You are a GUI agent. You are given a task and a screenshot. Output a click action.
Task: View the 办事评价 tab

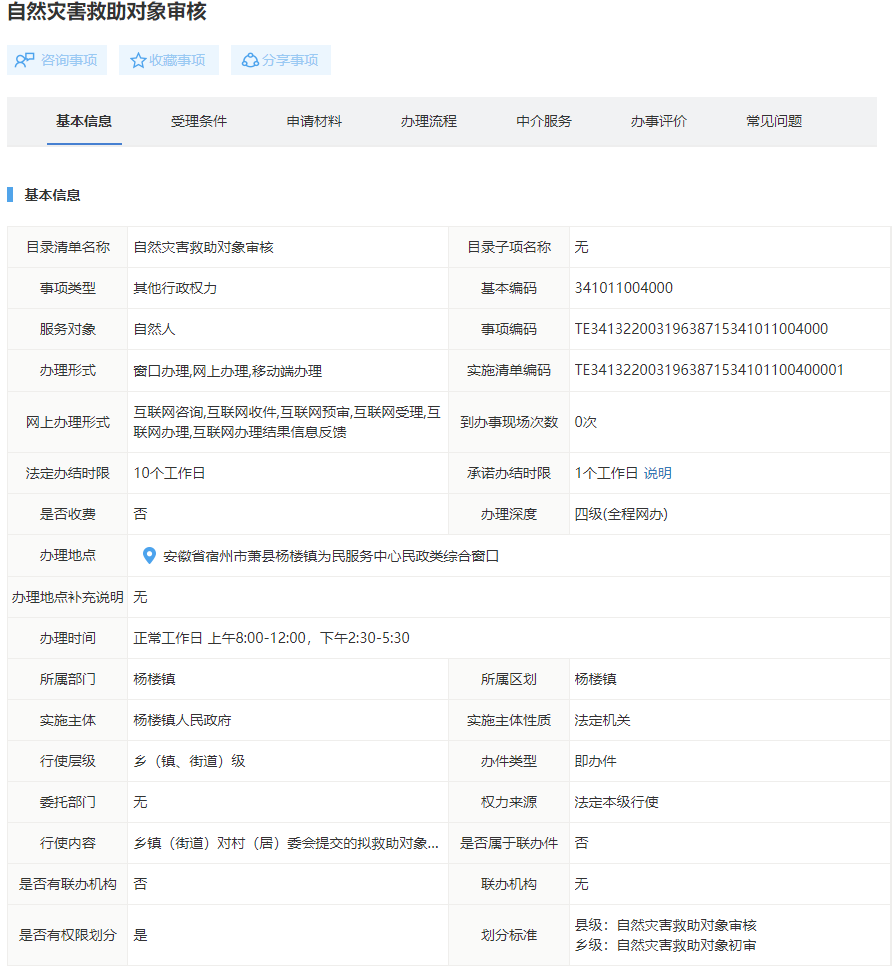point(659,121)
